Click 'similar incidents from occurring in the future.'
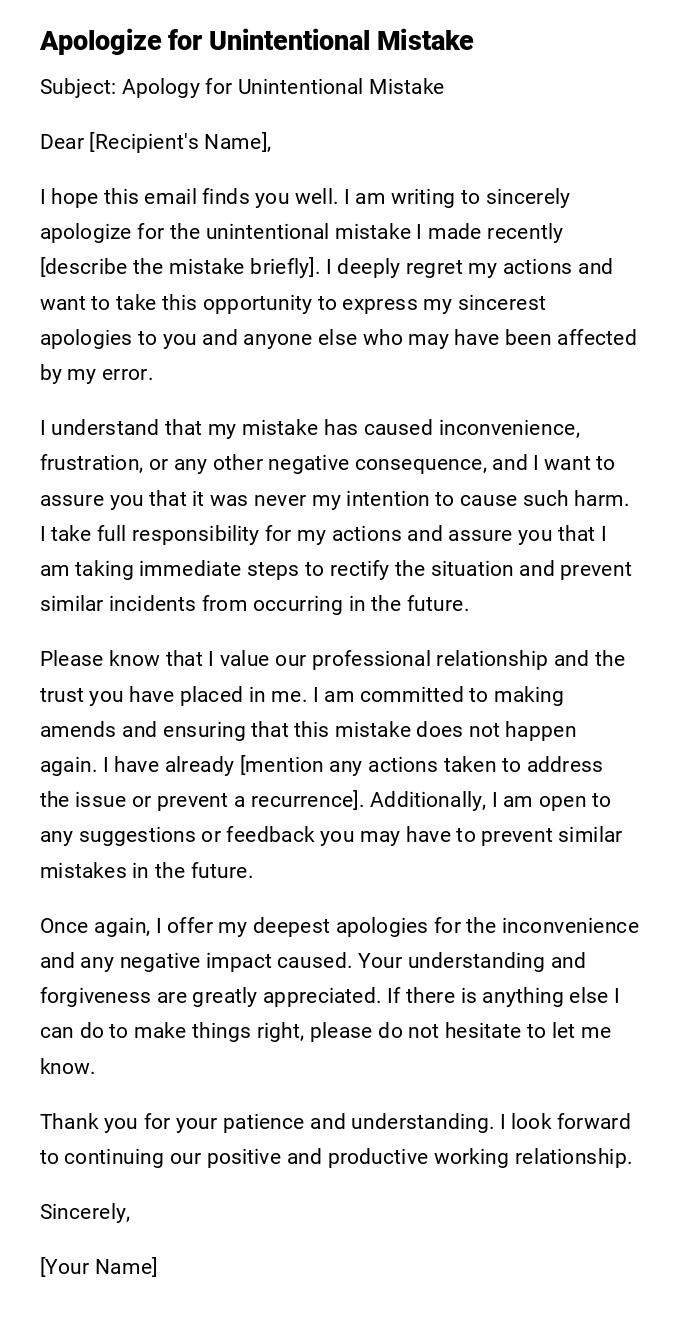 click(254, 604)
